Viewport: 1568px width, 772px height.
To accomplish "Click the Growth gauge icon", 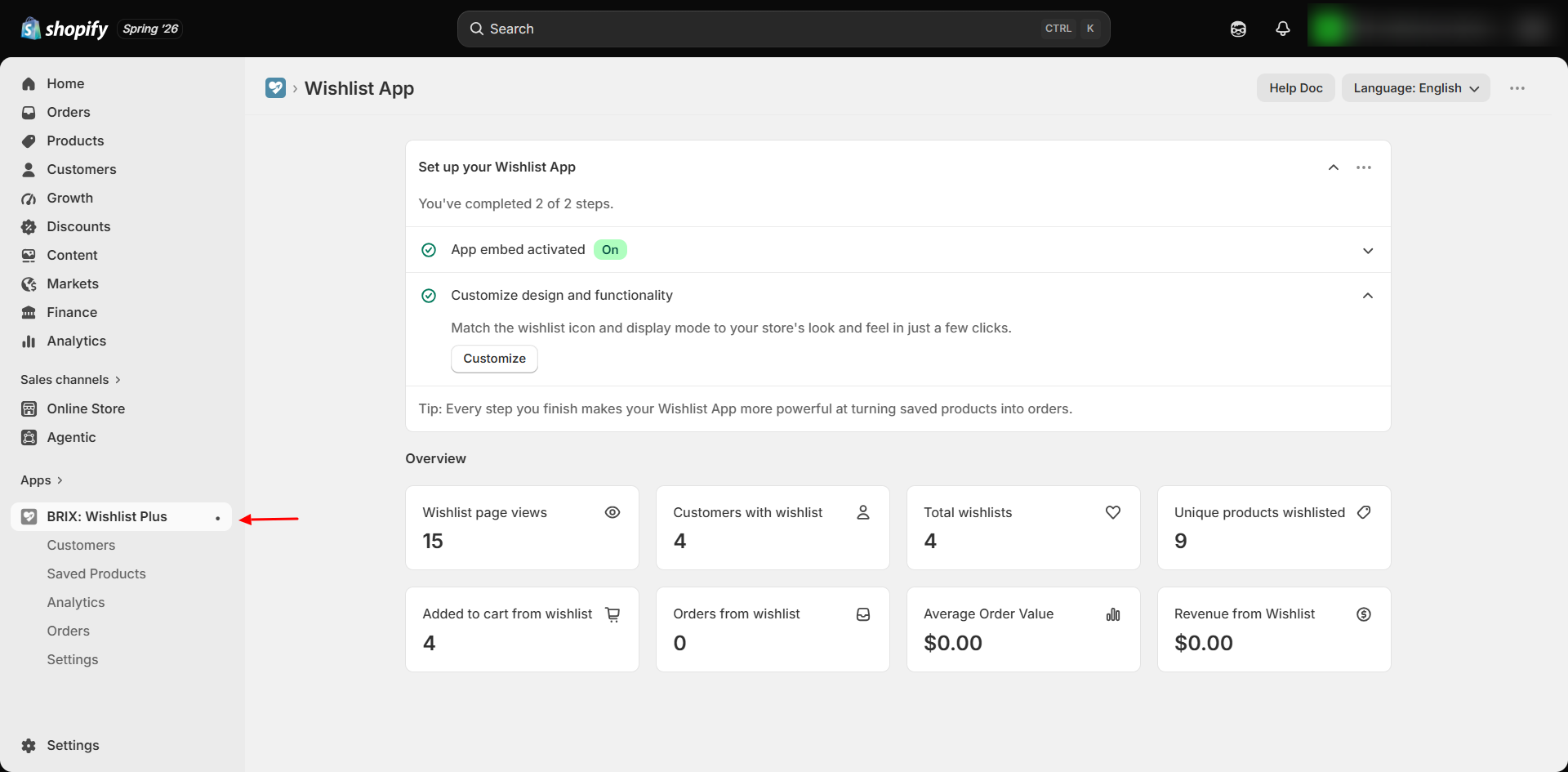I will pyautogui.click(x=29, y=198).
